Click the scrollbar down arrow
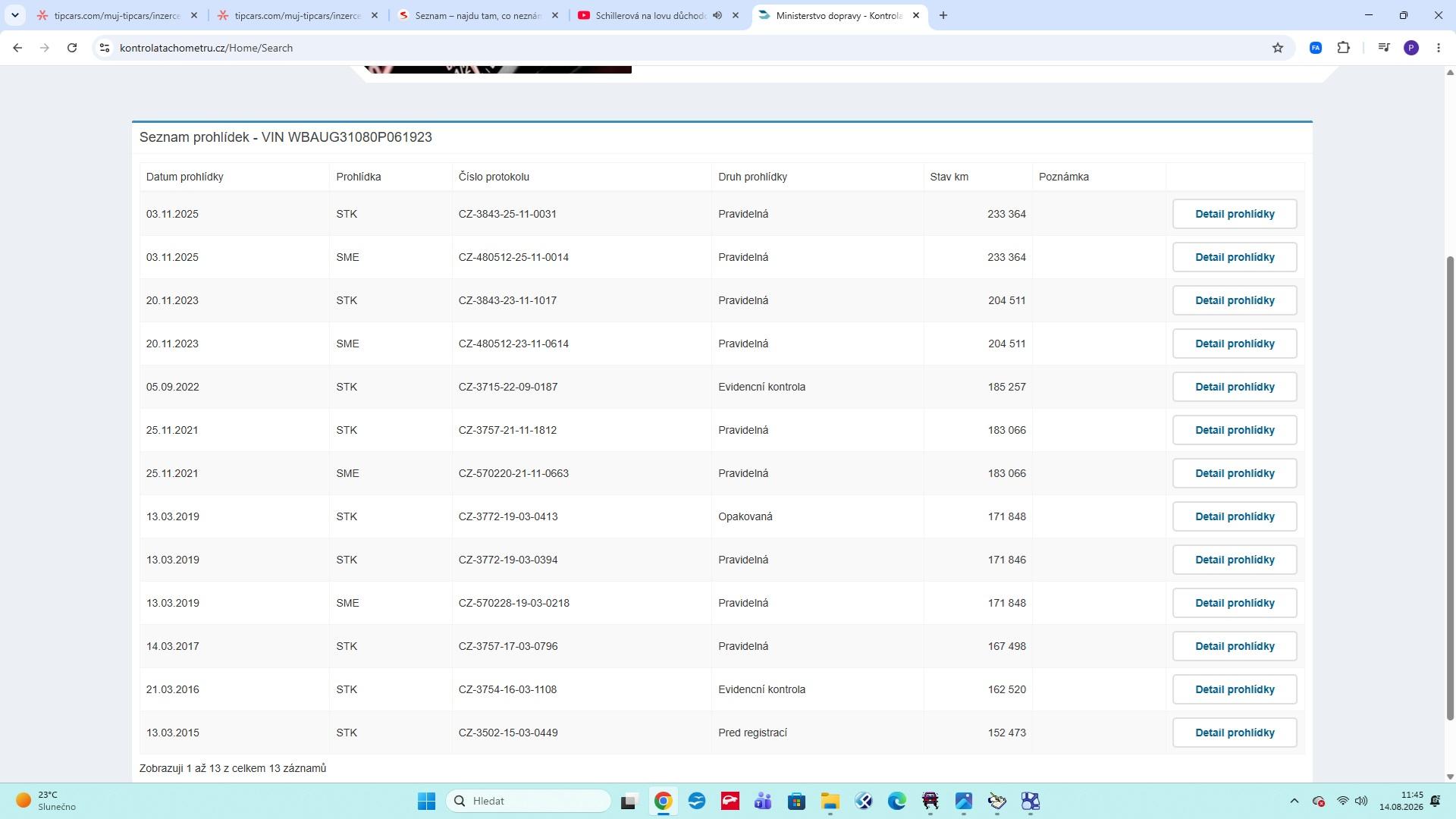 coord(1450,777)
